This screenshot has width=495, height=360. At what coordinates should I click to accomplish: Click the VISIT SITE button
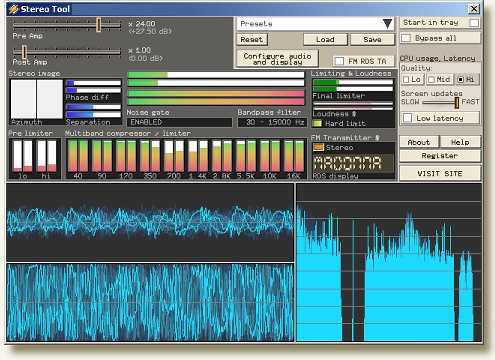click(440, 174)
